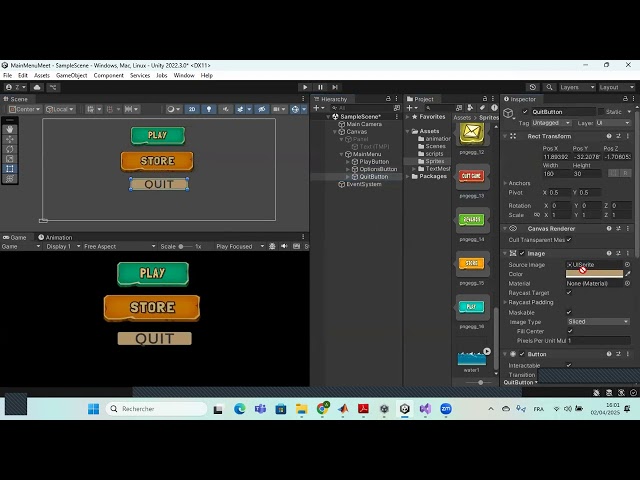
Task: Open Windows Start button
Action: pos(93,409)
